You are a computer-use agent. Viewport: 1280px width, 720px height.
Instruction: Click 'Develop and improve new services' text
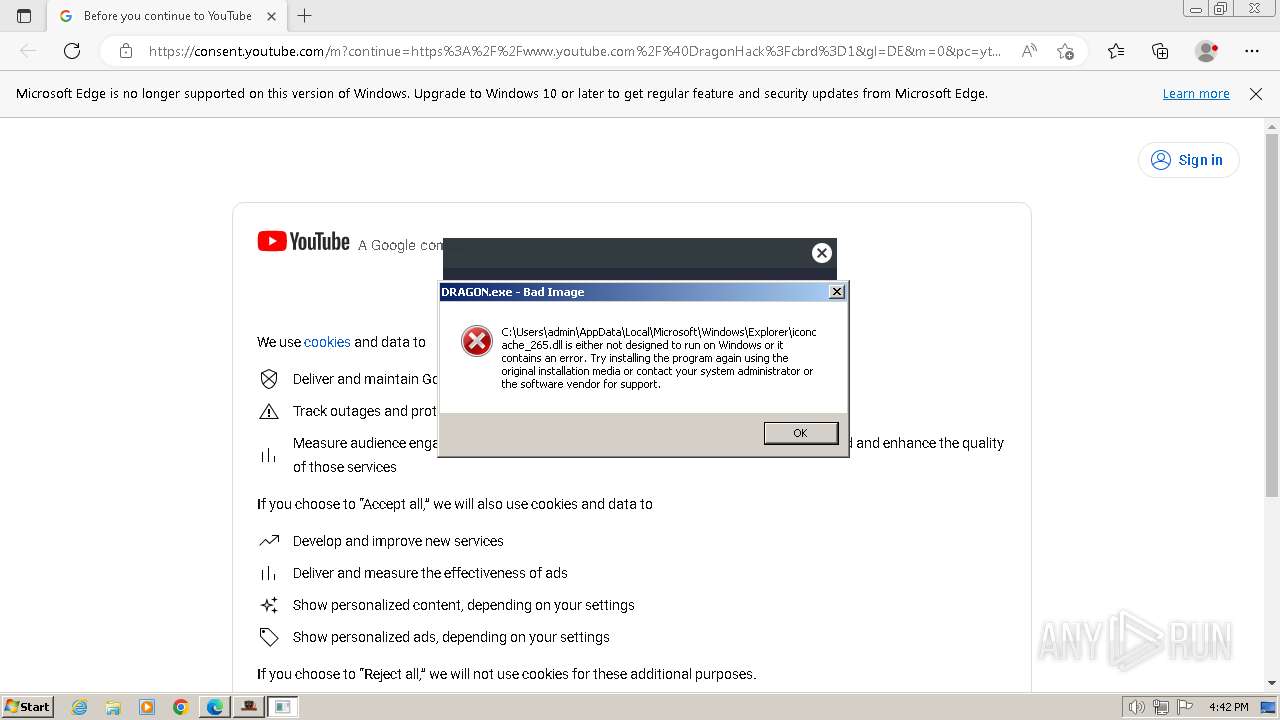pos(398,541)
